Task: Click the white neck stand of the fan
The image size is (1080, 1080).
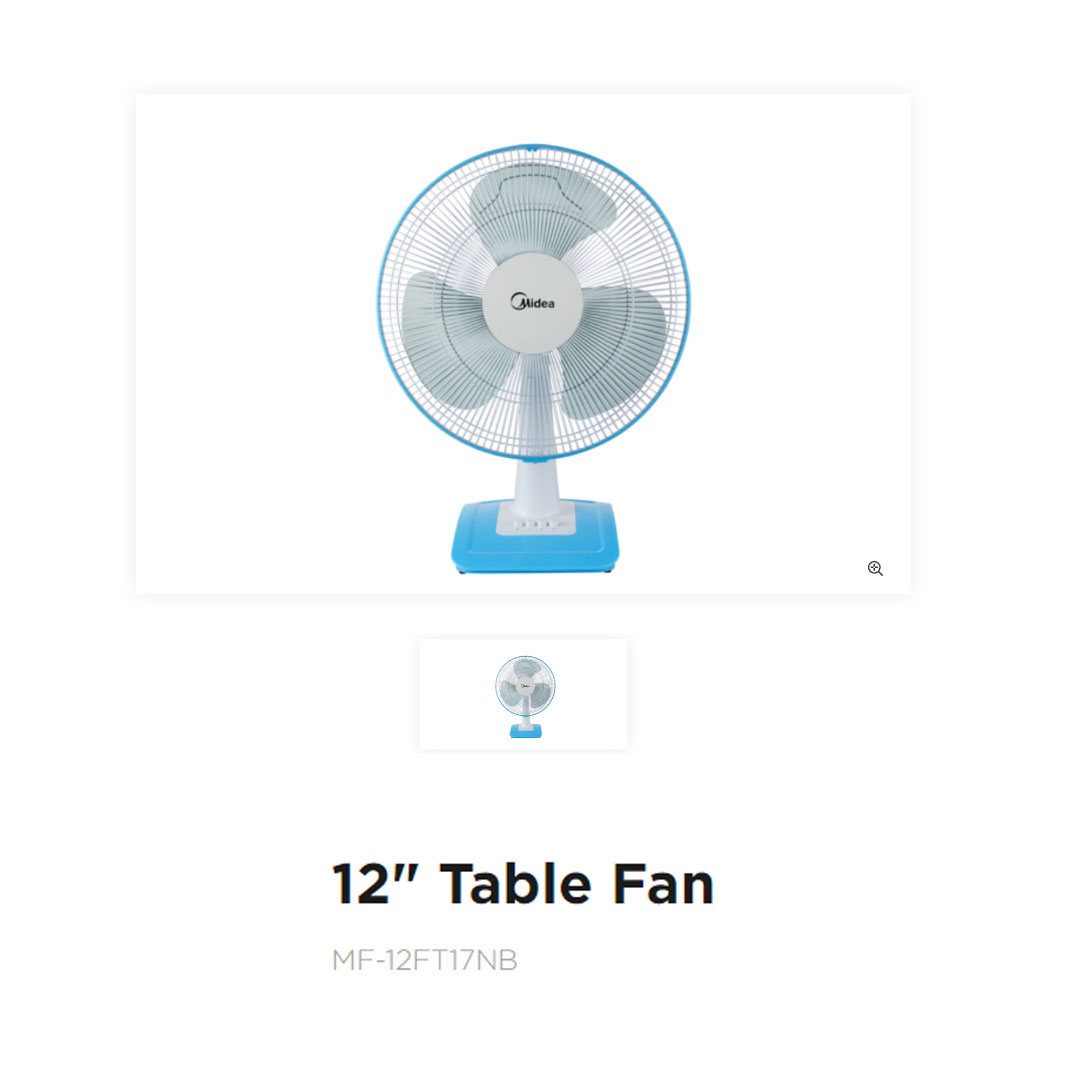Action: tap(536, 489)
